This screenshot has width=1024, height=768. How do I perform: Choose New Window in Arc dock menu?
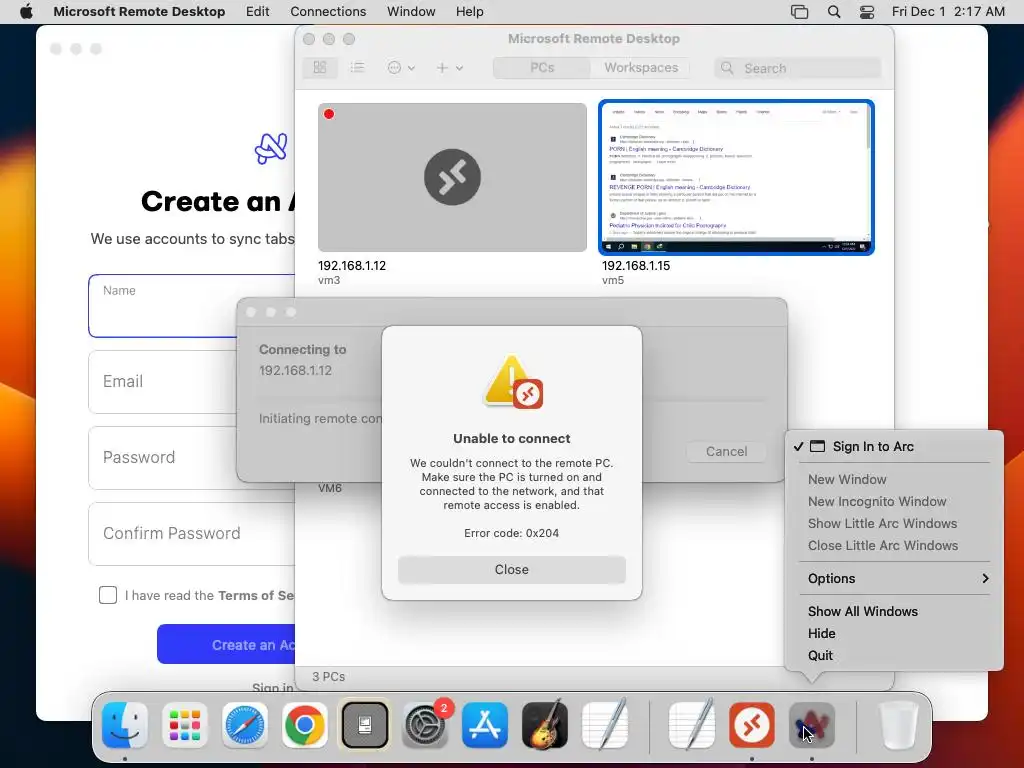pos(847,479)
